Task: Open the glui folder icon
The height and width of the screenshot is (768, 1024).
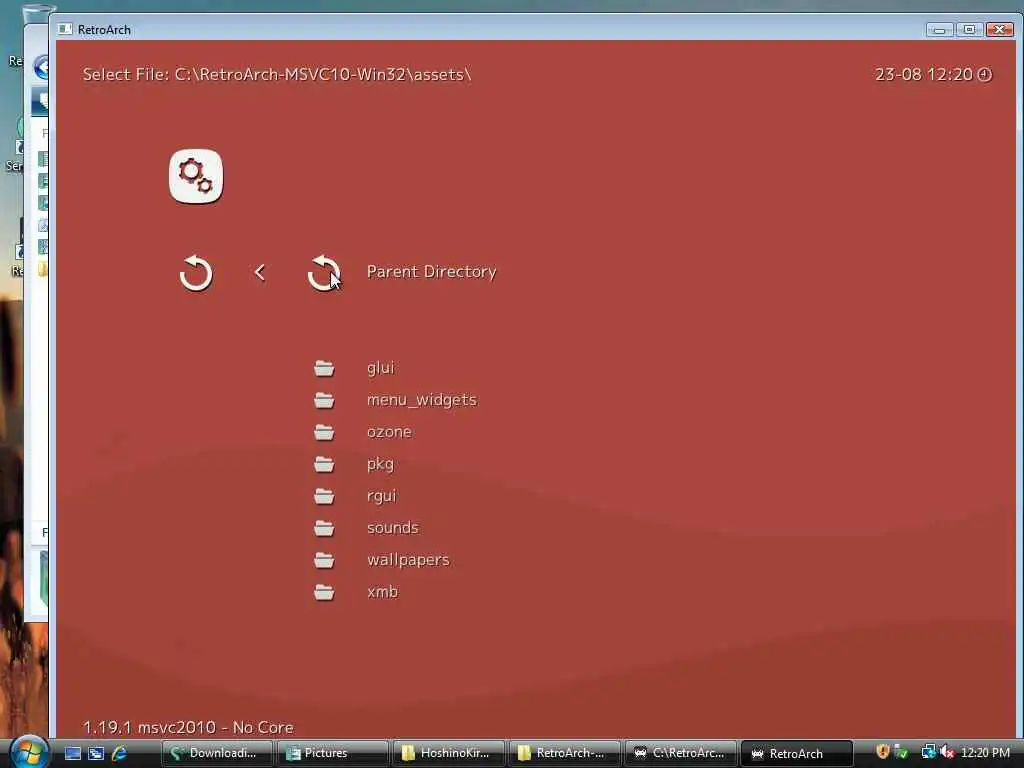Action: [x=324, y=368]
